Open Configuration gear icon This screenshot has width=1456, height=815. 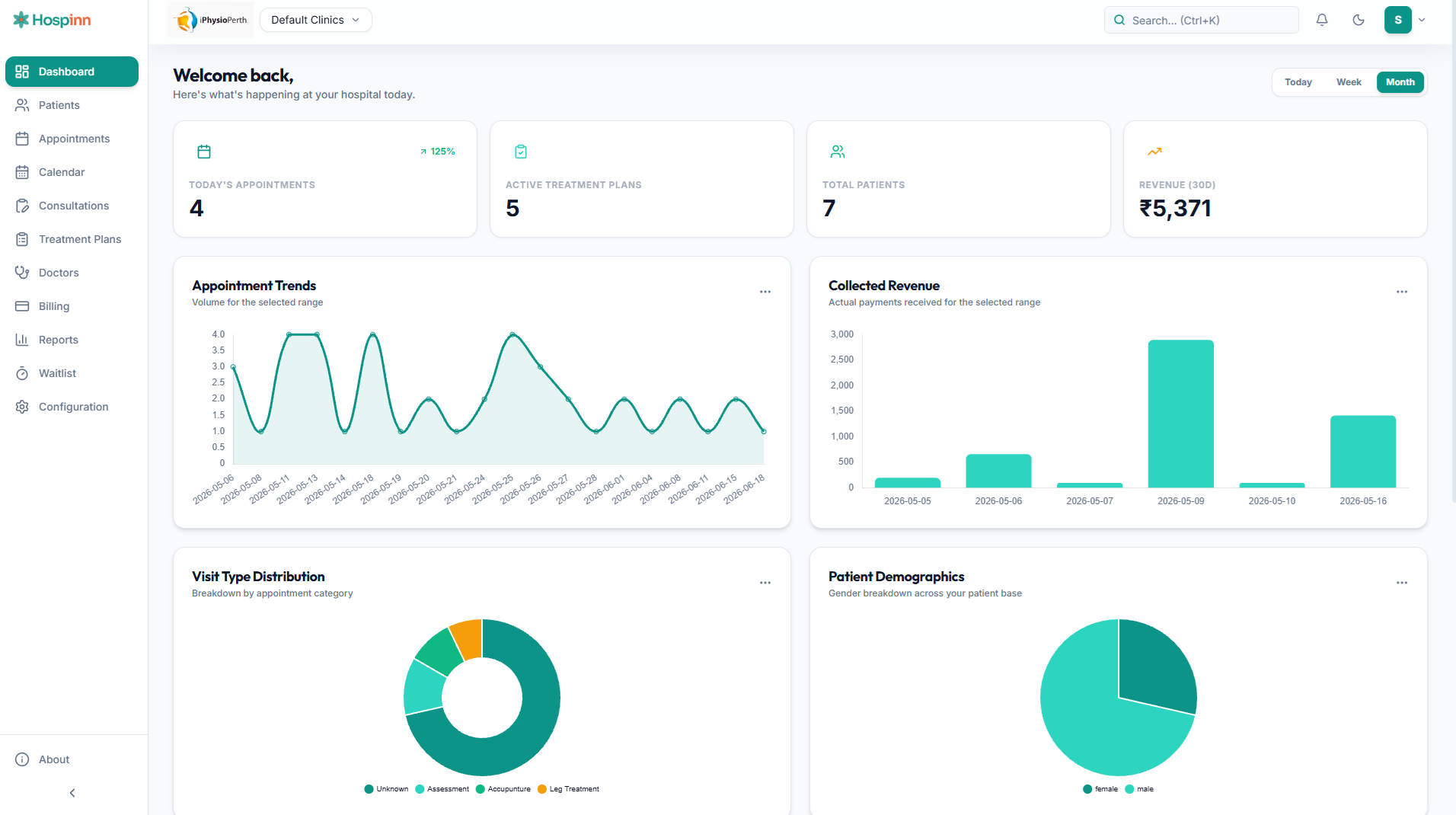point(22,407)
